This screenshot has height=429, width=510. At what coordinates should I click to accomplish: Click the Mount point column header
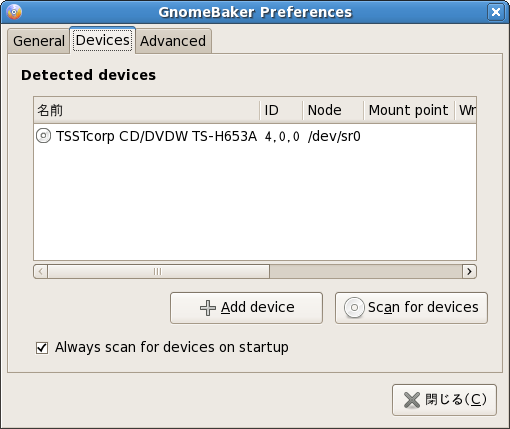click(x=409, y=110)
